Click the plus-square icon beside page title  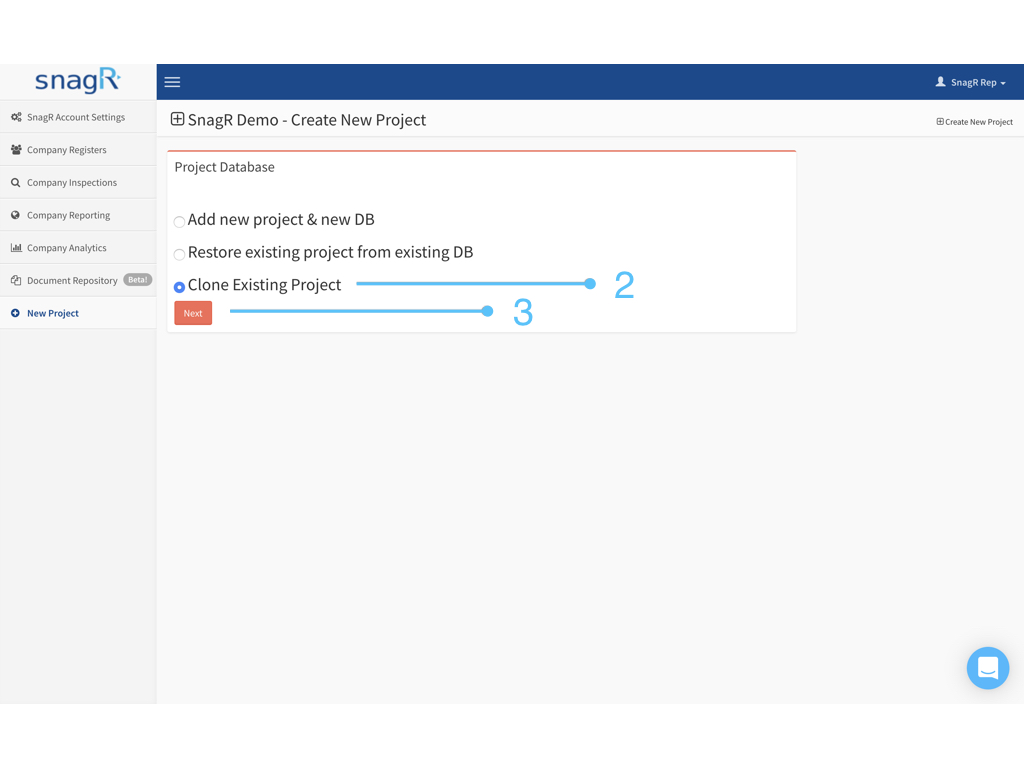(177, 119)
